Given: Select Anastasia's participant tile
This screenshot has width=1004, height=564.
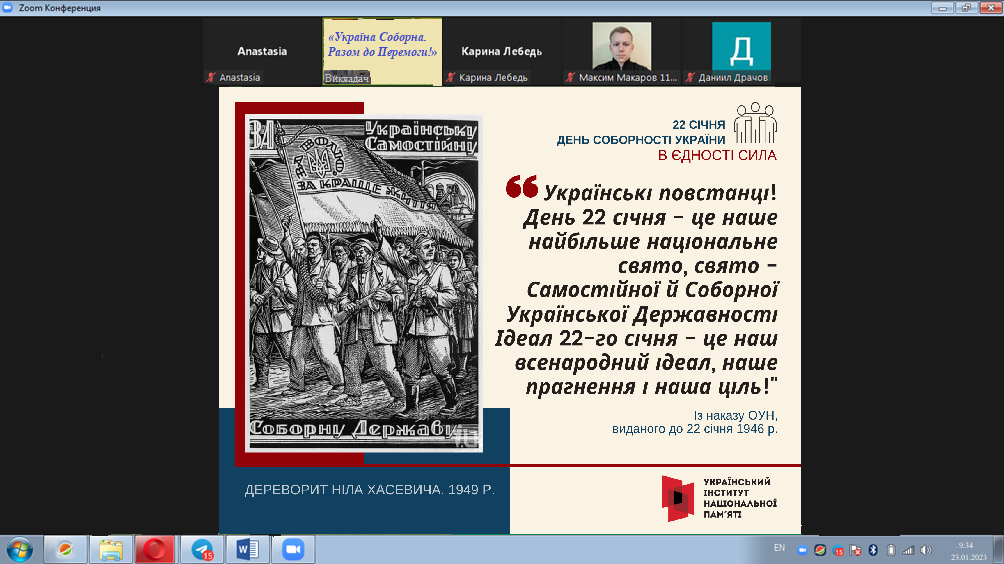Looking at the screenshot, I should (x=262, y=52).
